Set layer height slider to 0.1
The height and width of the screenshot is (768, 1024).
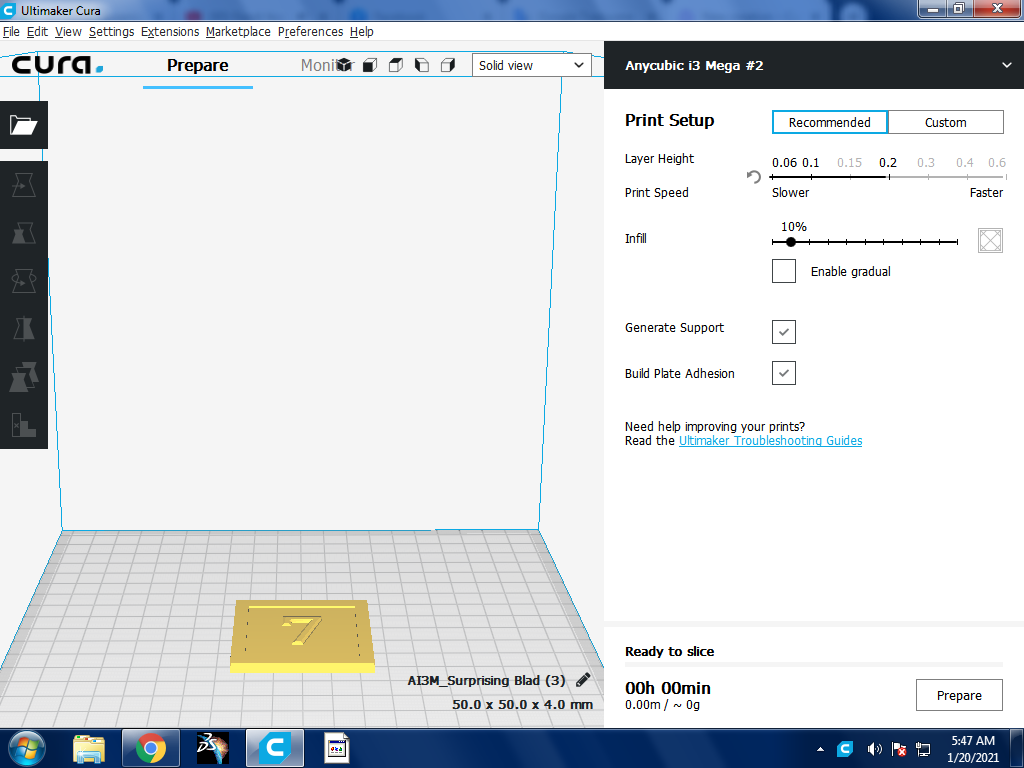[x=811, y=176]
